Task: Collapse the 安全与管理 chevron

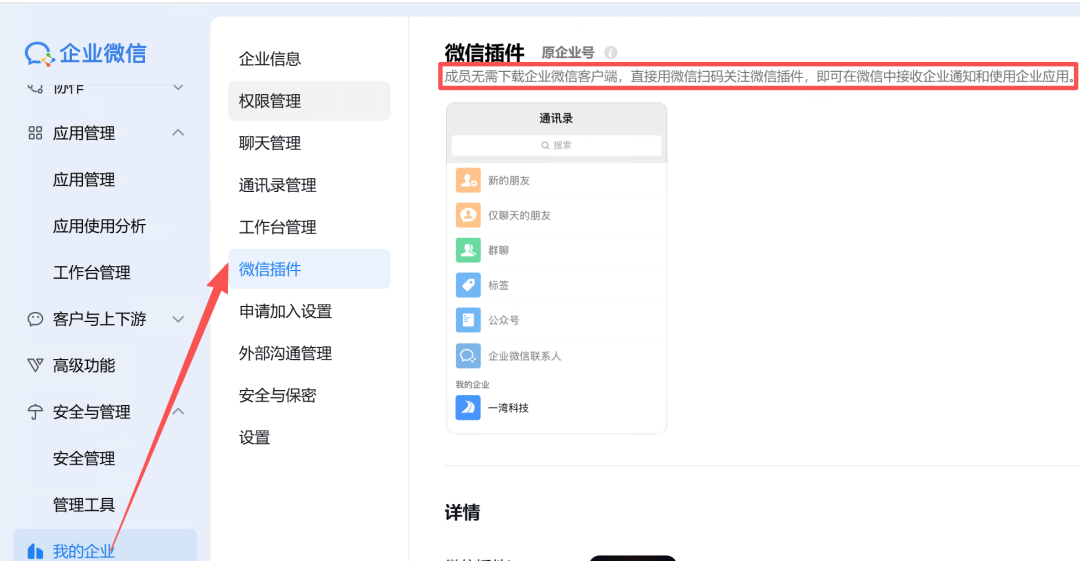Action: point(178,411)
